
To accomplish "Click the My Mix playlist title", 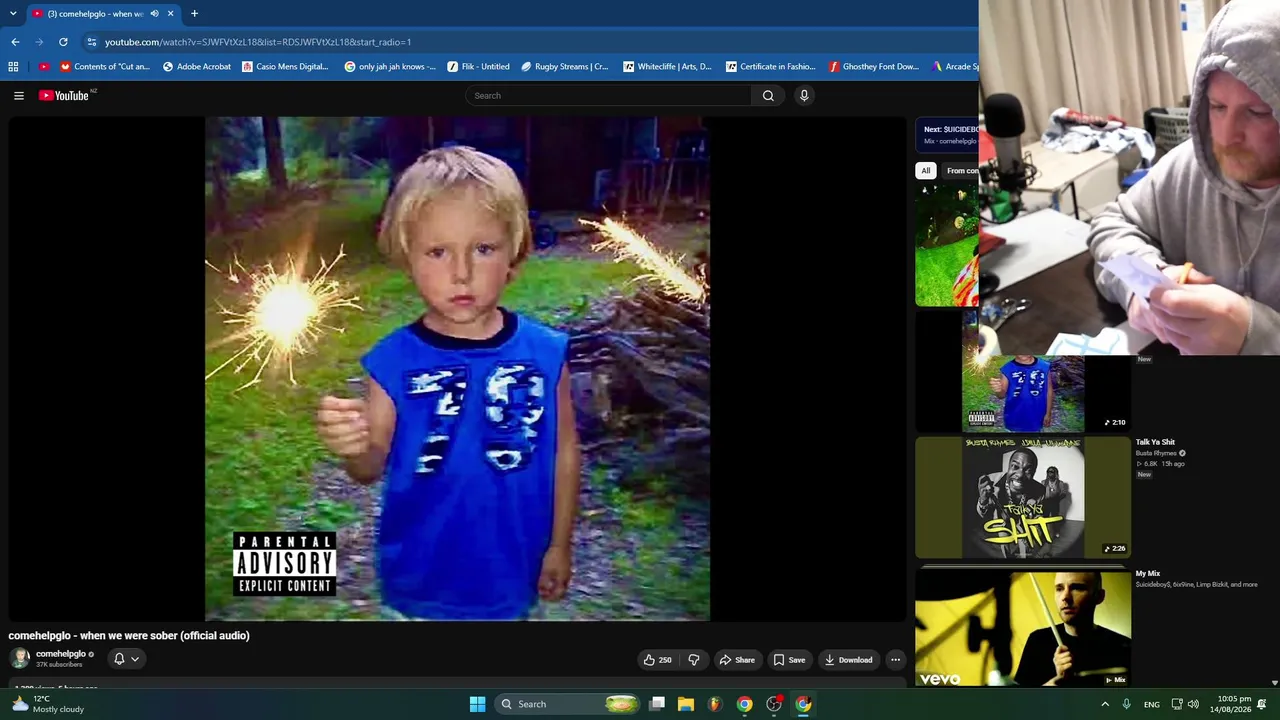I will coord(1148,574).
